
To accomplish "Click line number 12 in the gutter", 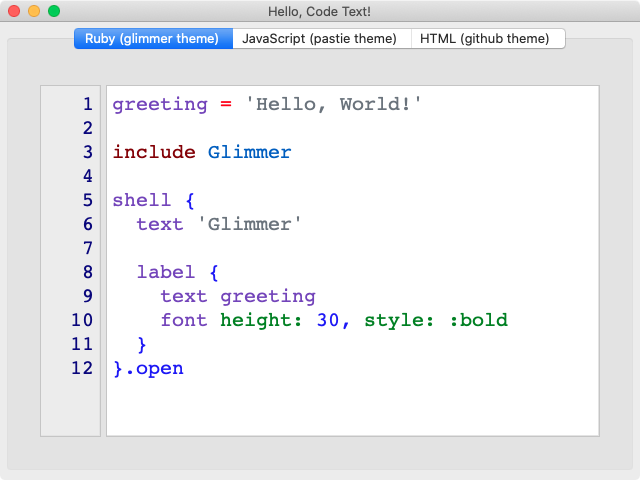I will 82,368.
